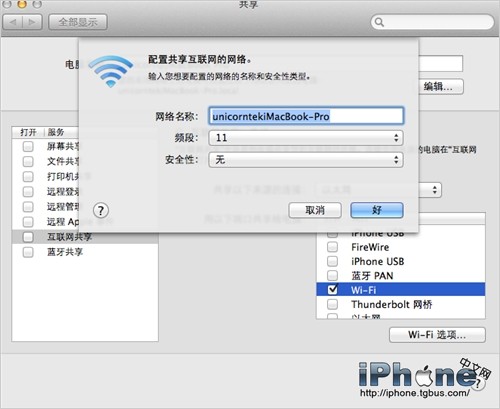
Task: Toggle the printer sharing (打印机共享) checkbox
Action: click(28, 176)
